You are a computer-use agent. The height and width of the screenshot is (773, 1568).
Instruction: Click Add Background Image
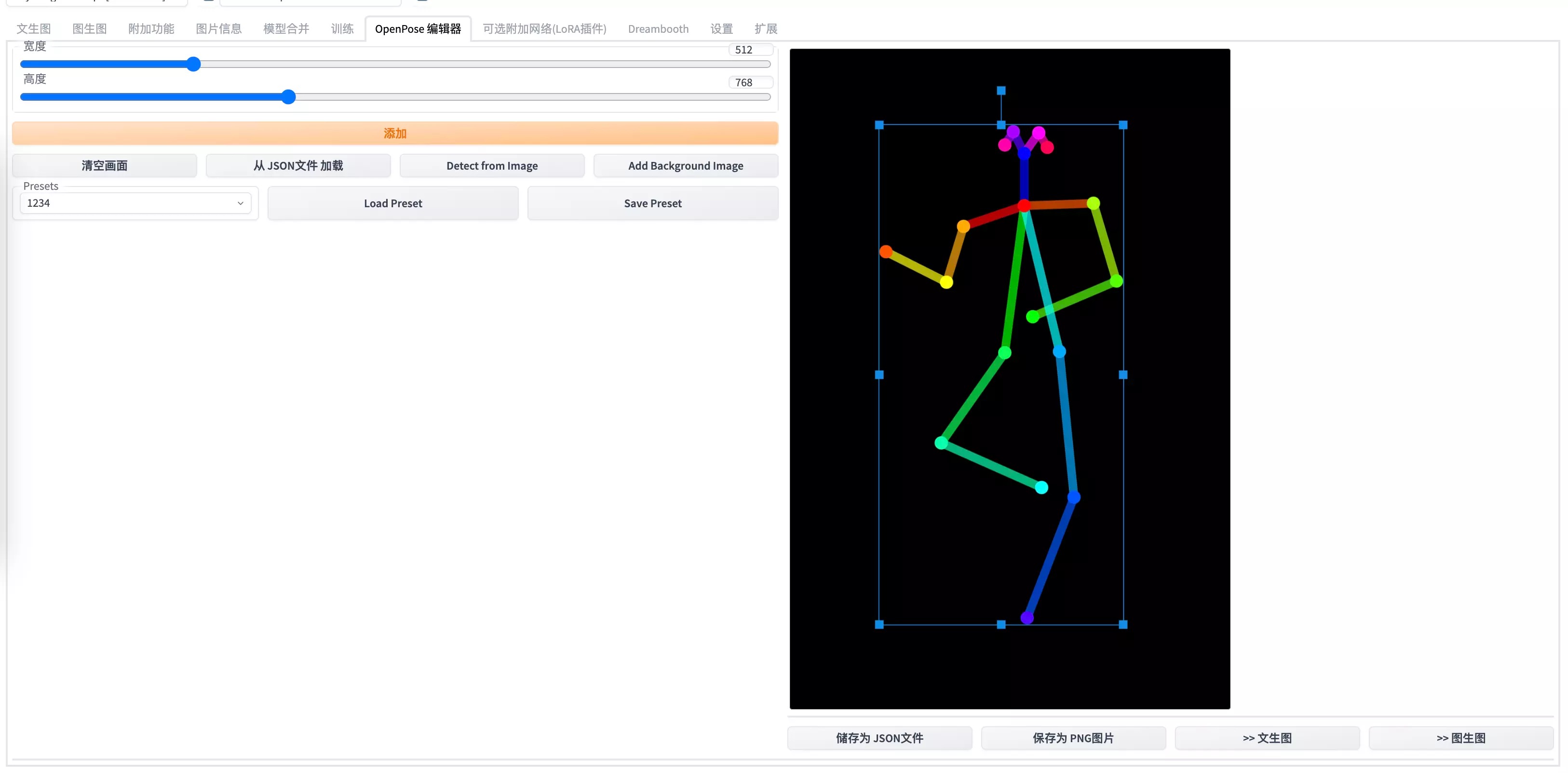pyautogui.click(x=685, y=165)
